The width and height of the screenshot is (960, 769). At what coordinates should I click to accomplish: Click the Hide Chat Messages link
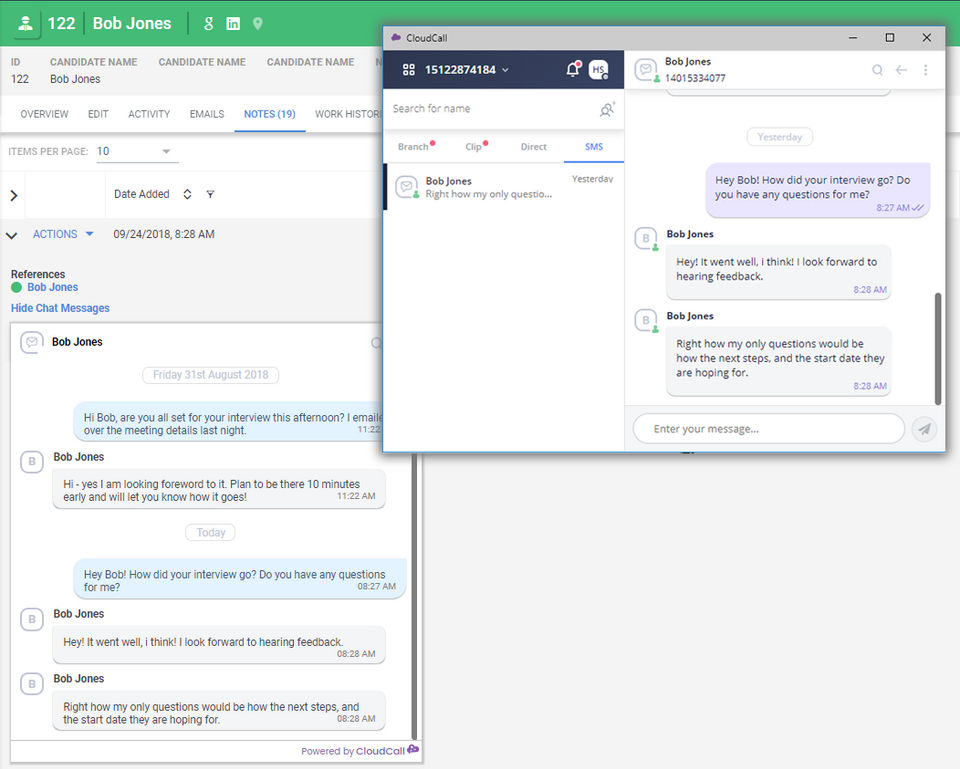coord(60,308)
